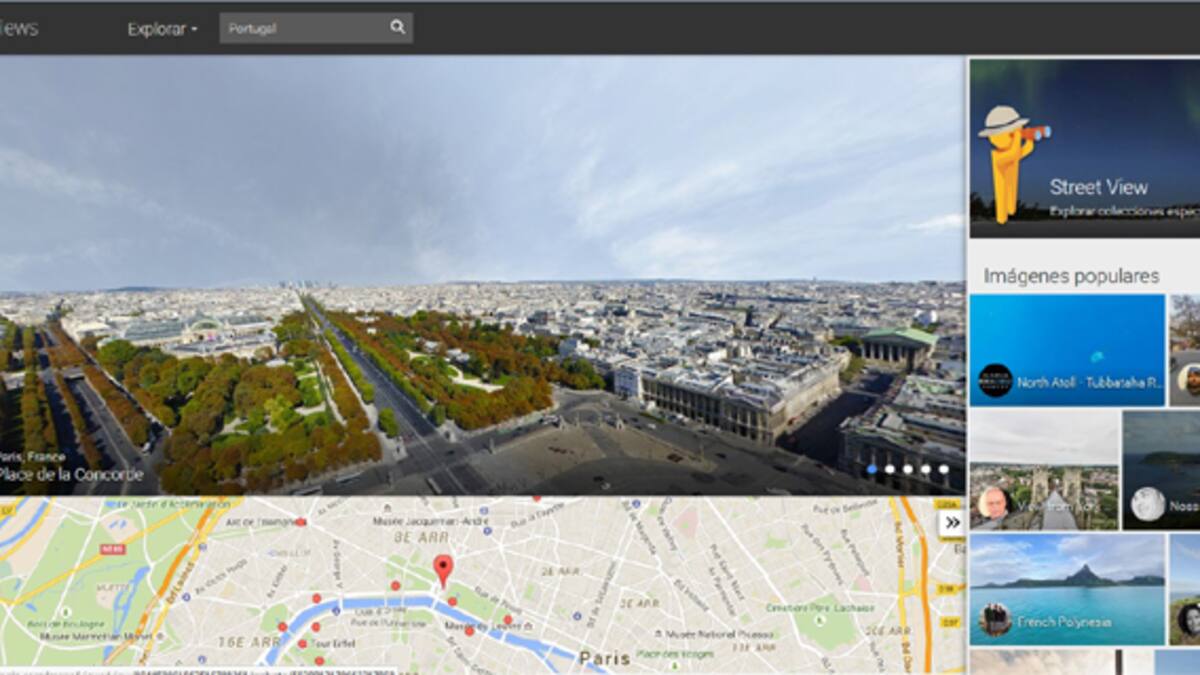The image size is (1200, 675).
Task: Open the North Atoll author avatar
Action: tap(995, 381)
